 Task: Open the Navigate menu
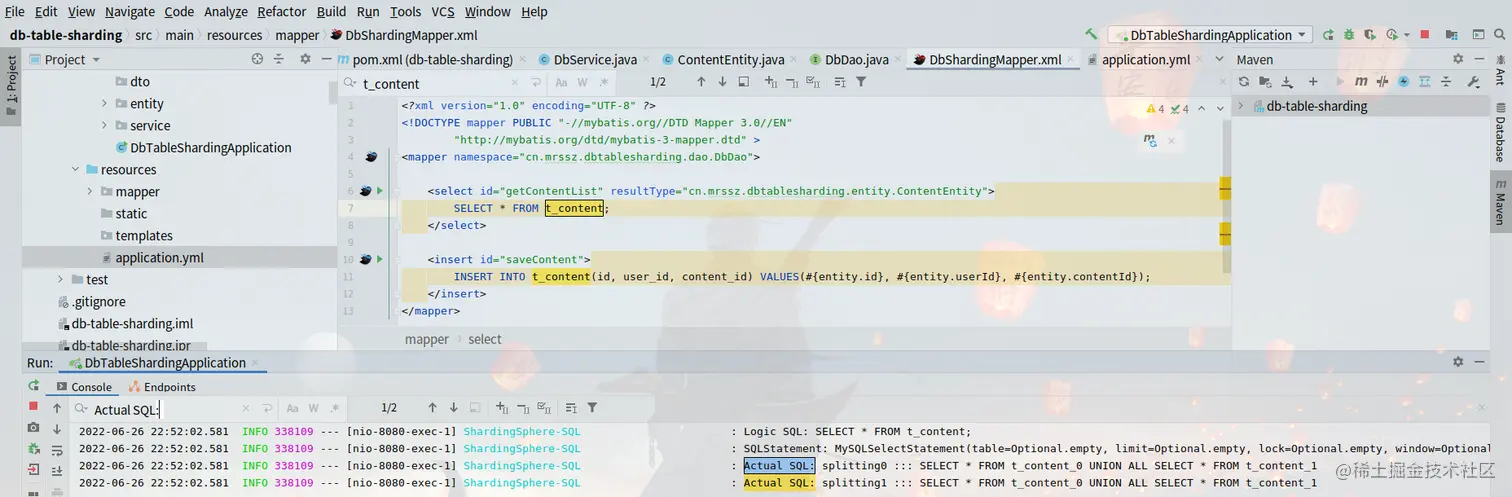tap(130, 12)
